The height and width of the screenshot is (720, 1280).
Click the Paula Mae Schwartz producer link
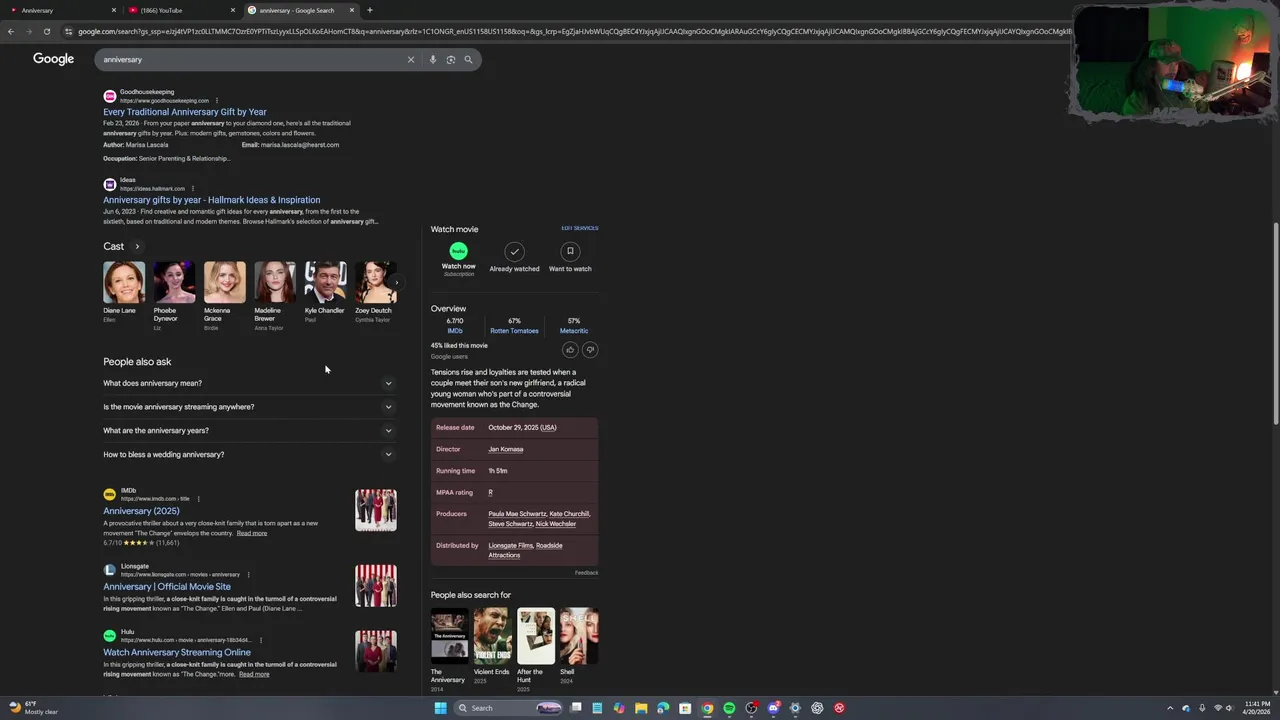pyautogui.click(x=517, y=514)
